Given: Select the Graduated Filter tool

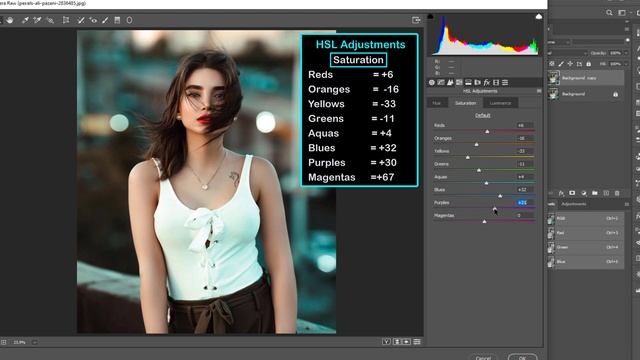Looking at the screenshot, I should pos(117,20).
